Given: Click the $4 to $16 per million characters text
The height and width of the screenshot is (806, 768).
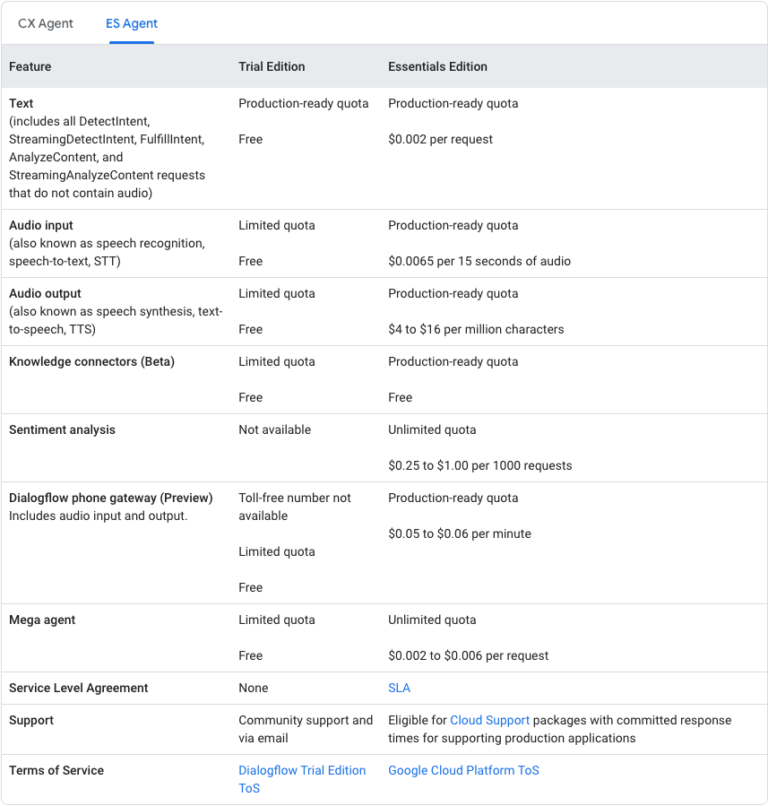Looking at the screenshot, I should click(476, 330).
